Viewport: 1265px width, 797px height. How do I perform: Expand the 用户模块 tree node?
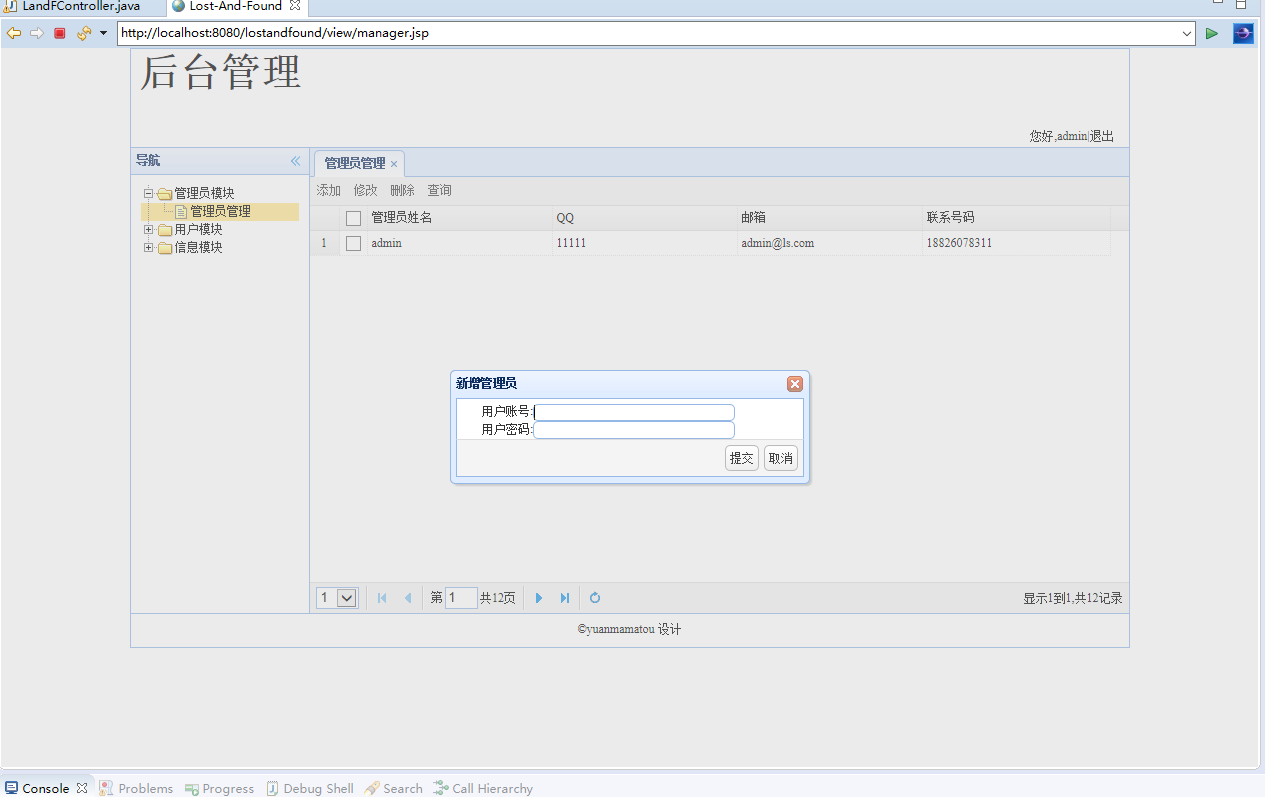point(148,229)
